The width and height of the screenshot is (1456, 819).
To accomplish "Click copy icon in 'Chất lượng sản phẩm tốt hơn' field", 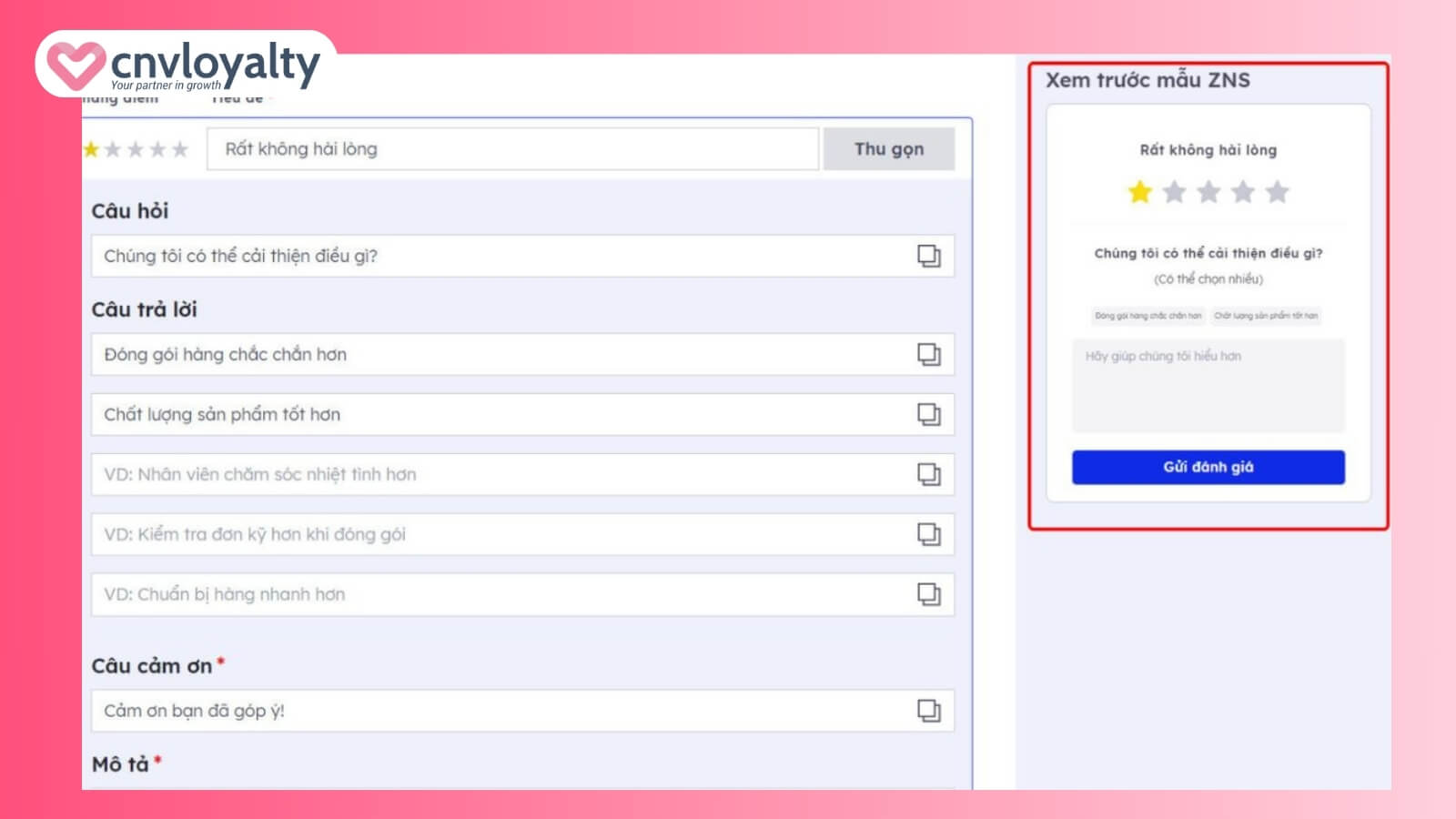I will (928, 414).
